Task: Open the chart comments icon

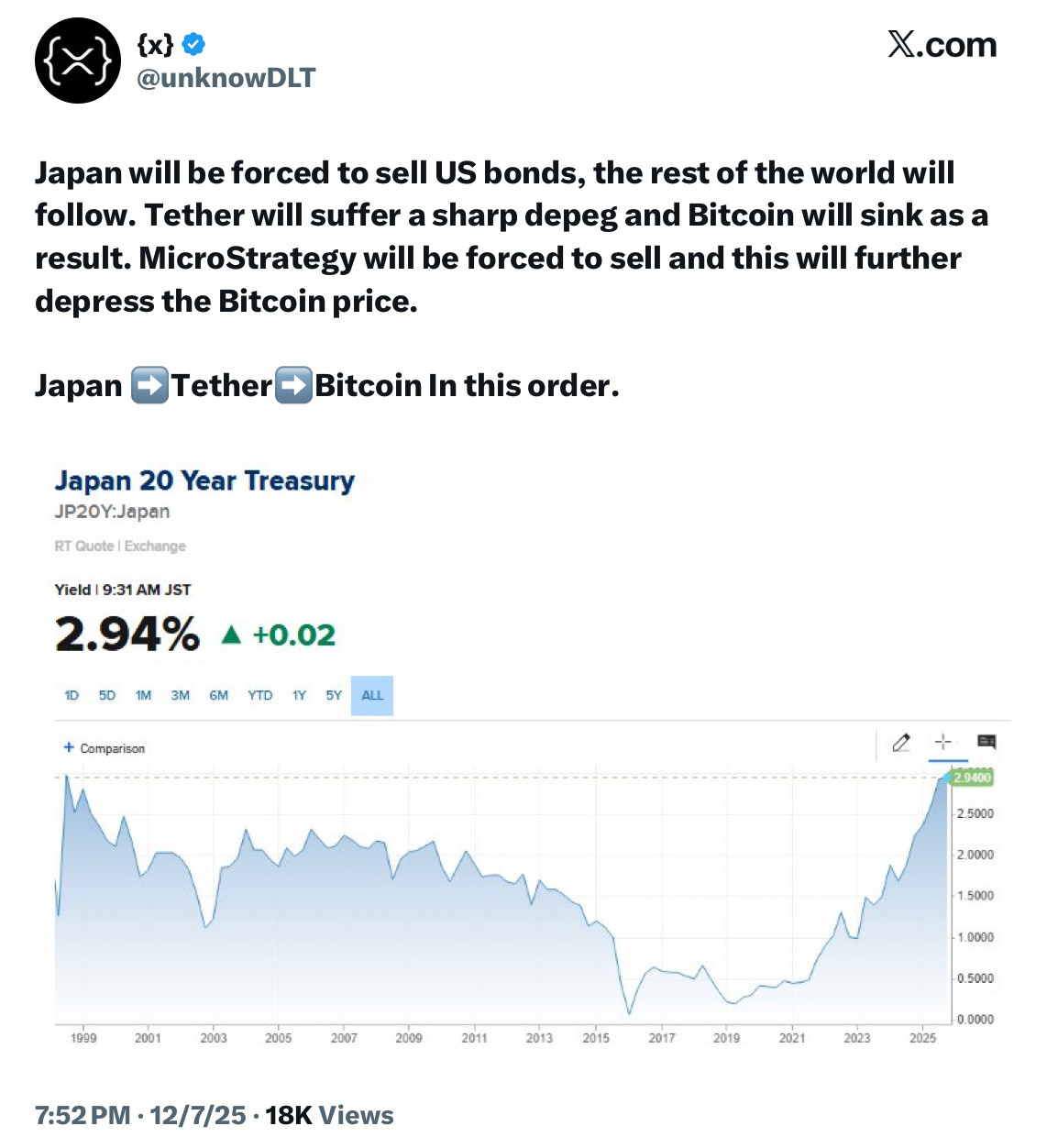Action: click(986, 742)
